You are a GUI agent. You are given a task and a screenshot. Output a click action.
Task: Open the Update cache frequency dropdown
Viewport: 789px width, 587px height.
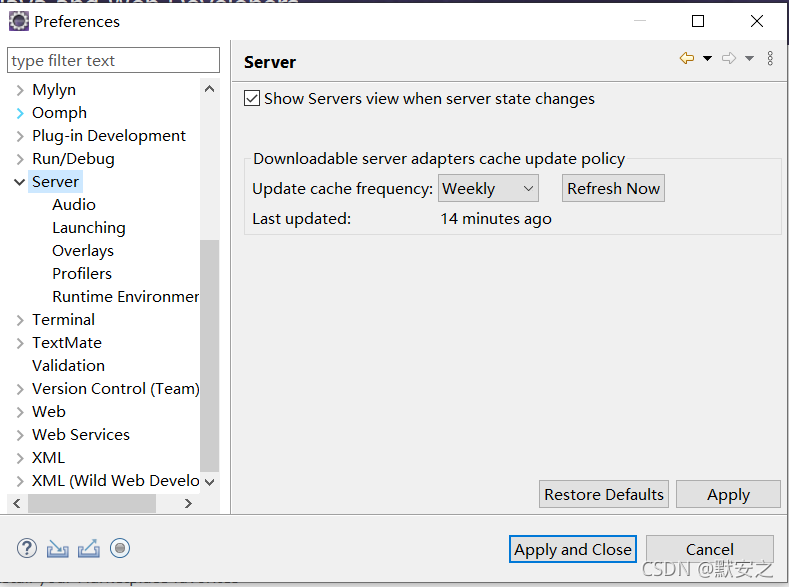click(x=488, y=188)
